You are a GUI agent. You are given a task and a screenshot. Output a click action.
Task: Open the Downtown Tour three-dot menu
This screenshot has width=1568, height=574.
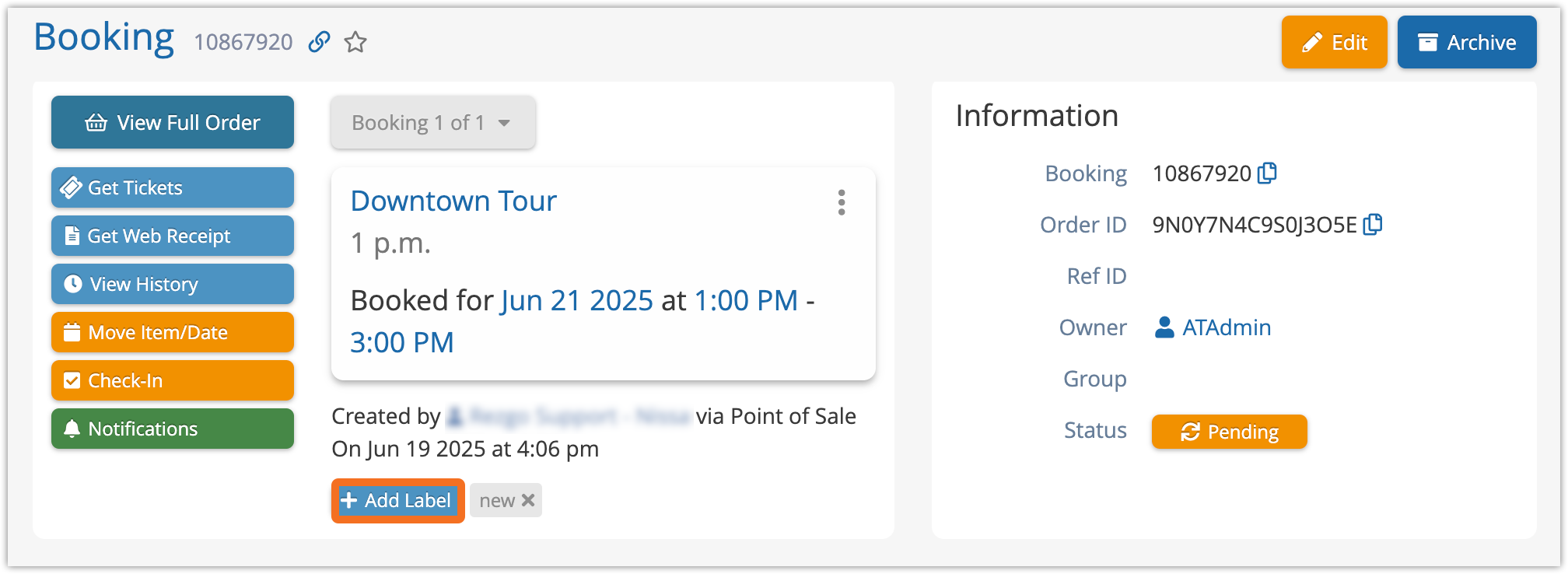click(842, 202)
